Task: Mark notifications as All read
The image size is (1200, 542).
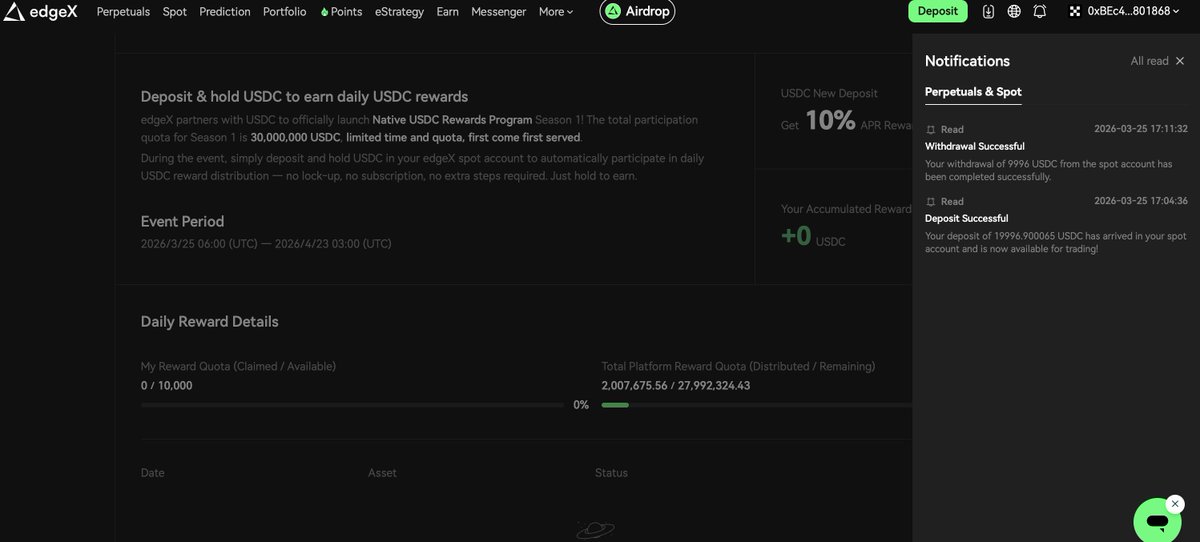Action: 1149,61
